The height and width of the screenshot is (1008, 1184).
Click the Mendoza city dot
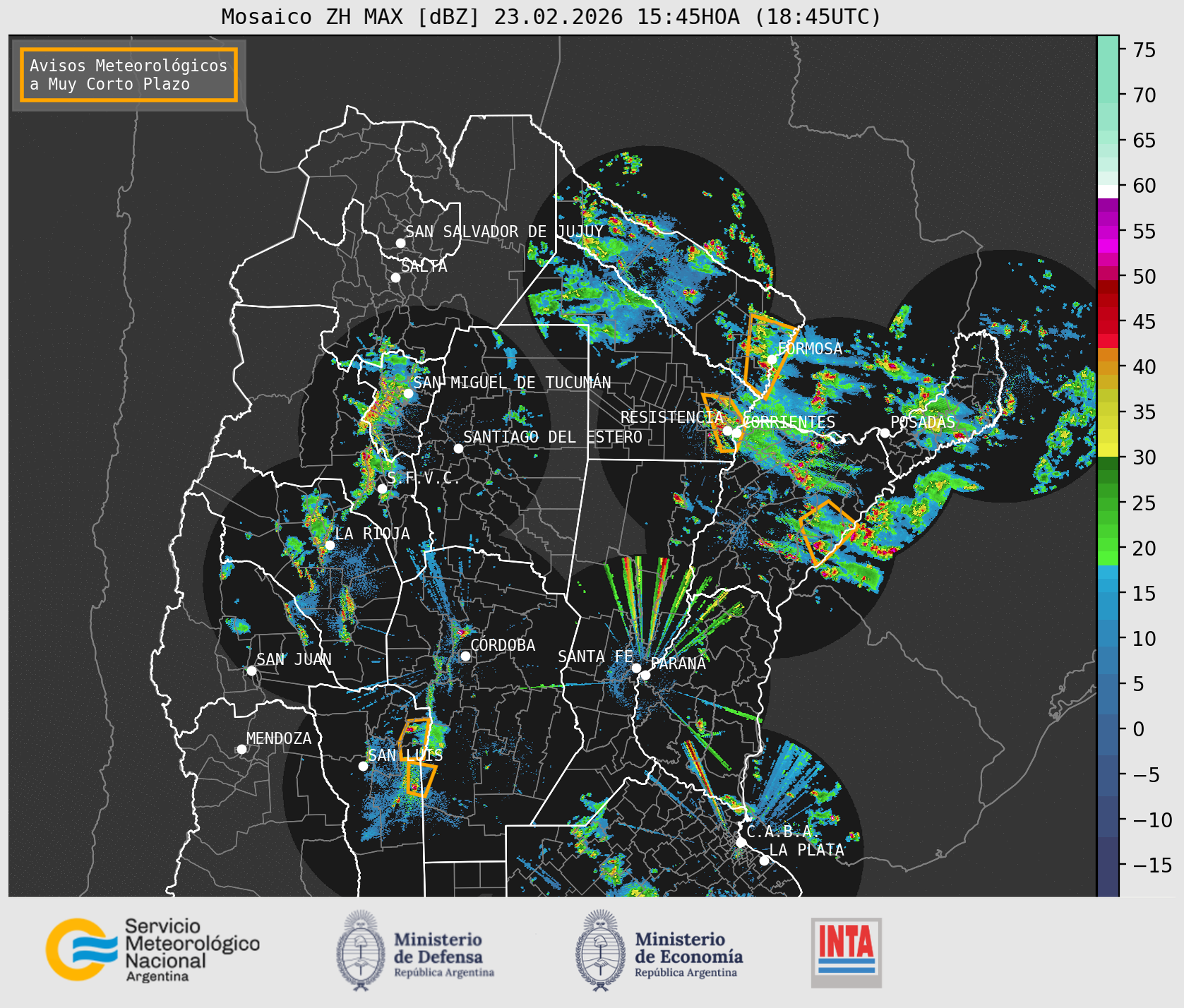(x=241, y=749)
